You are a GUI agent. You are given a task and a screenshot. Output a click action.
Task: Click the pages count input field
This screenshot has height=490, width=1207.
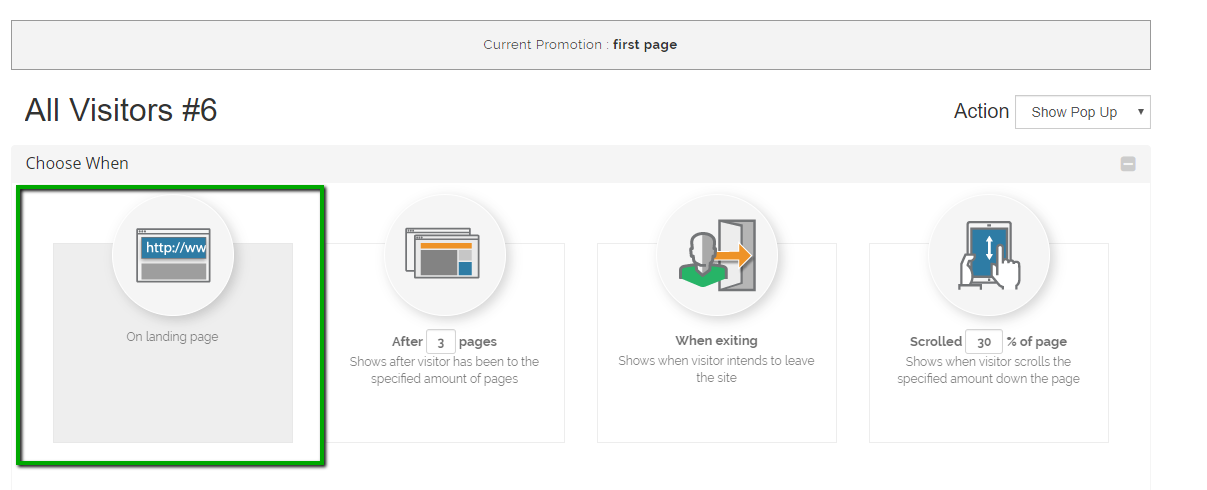click(440, 342)
